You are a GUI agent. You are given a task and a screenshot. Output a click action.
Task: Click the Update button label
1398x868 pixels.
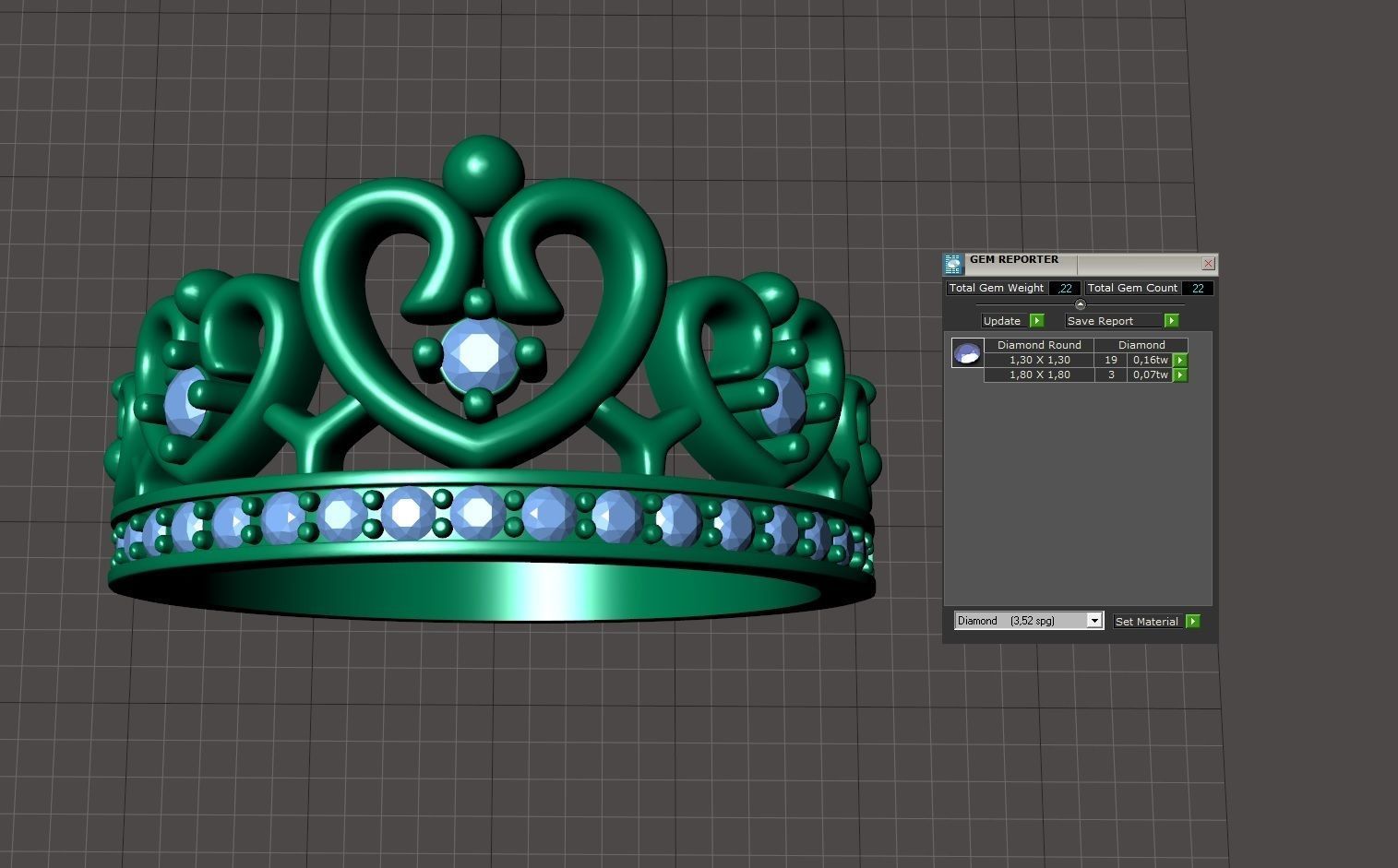coord(1002,321)
